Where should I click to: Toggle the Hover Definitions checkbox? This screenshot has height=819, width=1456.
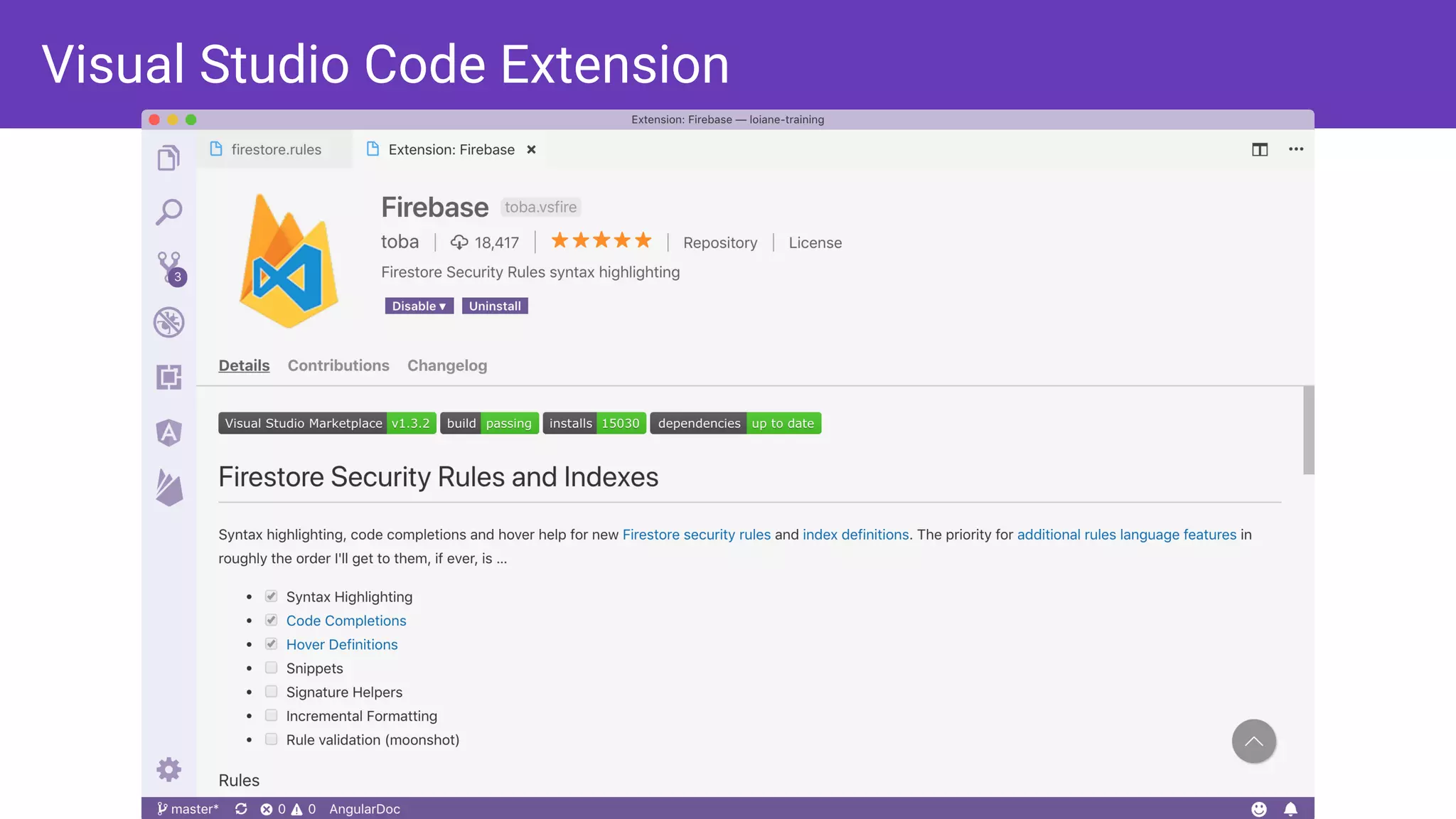click(271, 644)
